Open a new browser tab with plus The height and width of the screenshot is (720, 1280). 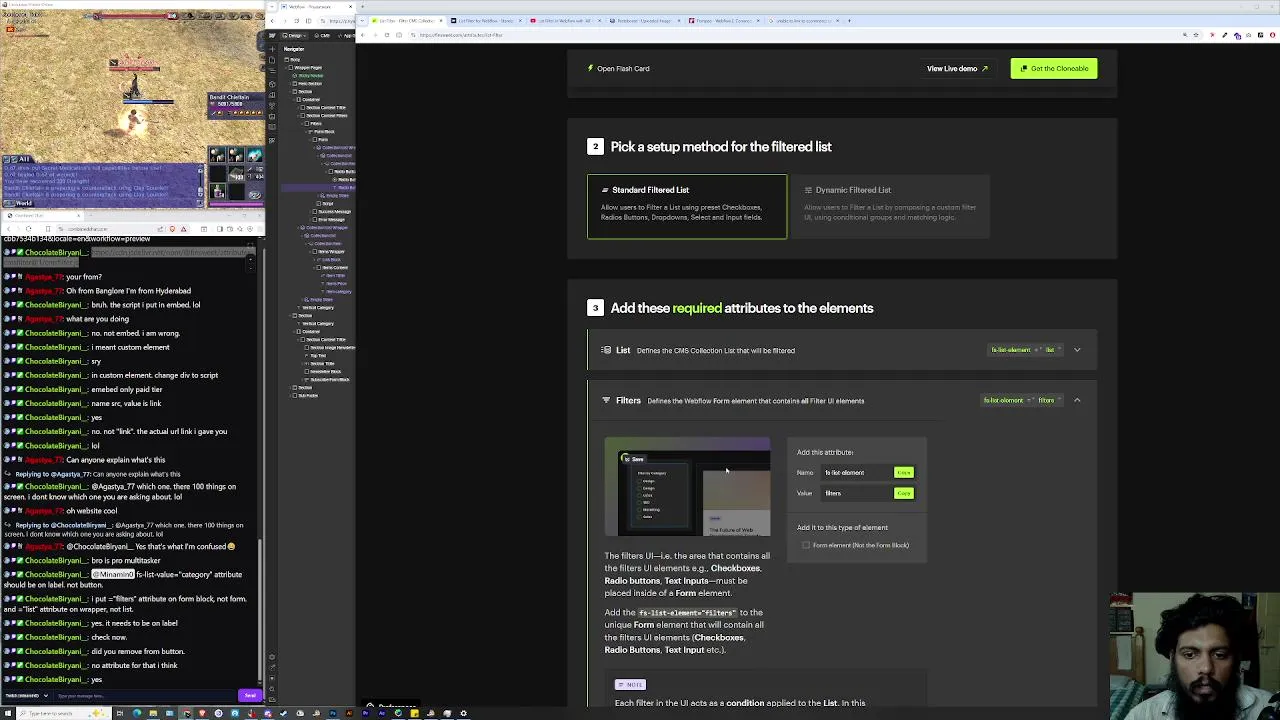click(849, 21)
